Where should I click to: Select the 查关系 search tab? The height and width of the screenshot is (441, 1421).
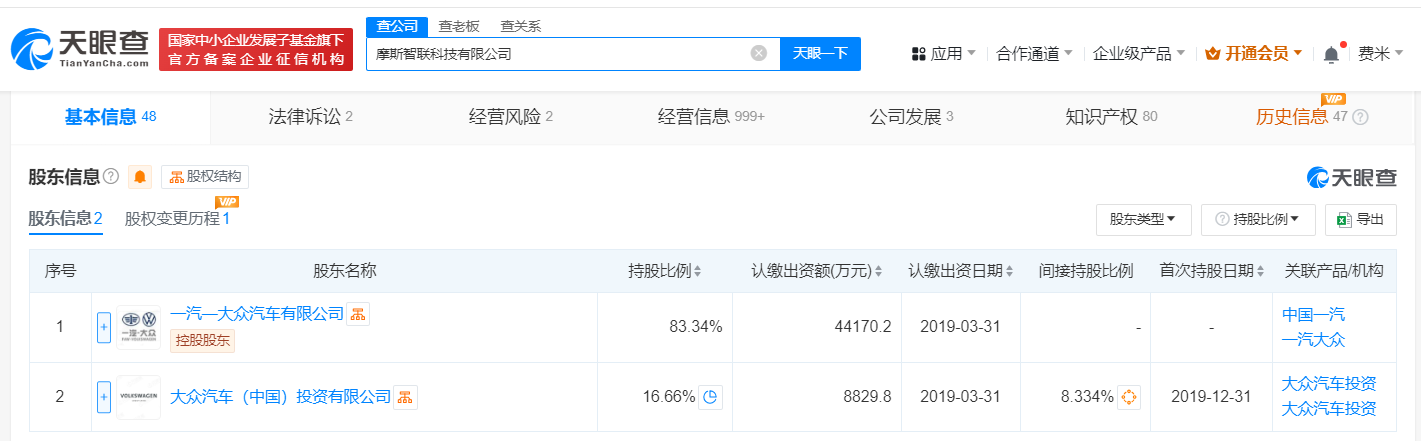pos(520,26)
